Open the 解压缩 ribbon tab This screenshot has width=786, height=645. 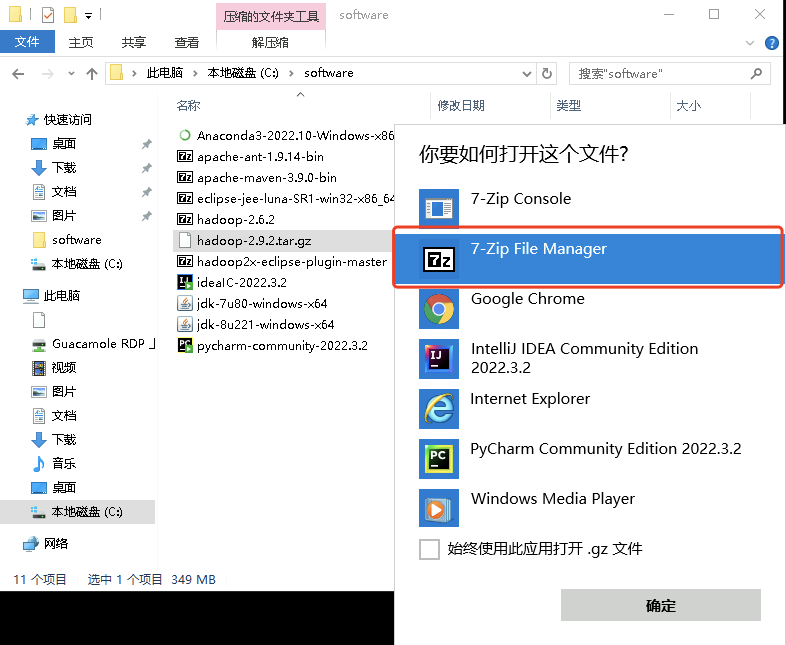point(270,43)
